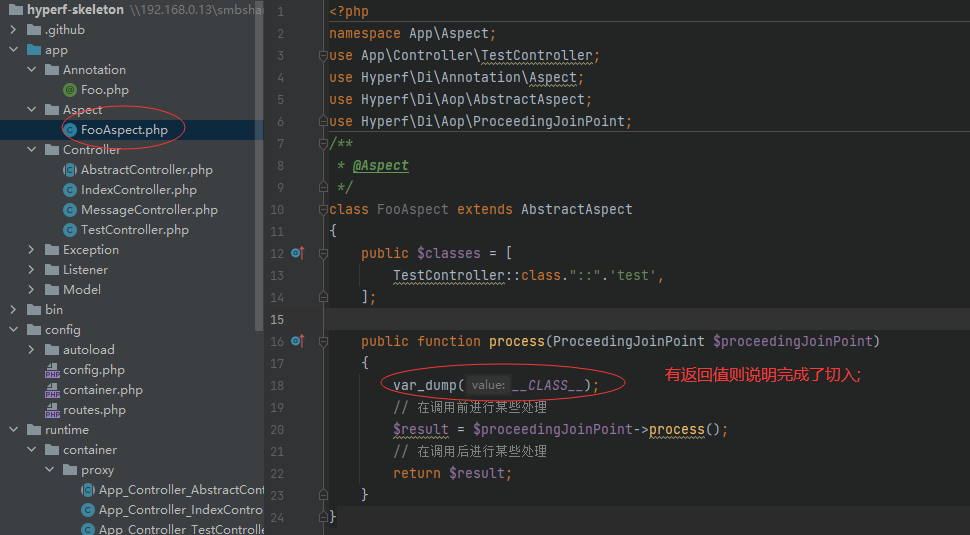970x535 pixels.
Task: Click the hyperf-skeleton project root folder icon
Action: coord(15,10)
